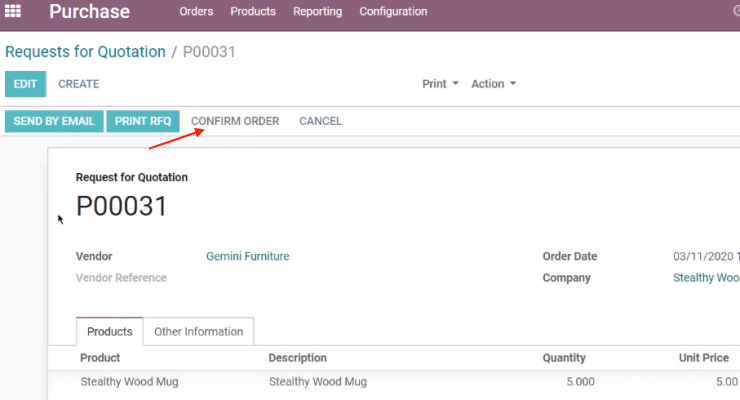Image resolution: width=740 pixels, height=400 pixels.
Task: Sort by Quantity column header
Action: point(564,358)
